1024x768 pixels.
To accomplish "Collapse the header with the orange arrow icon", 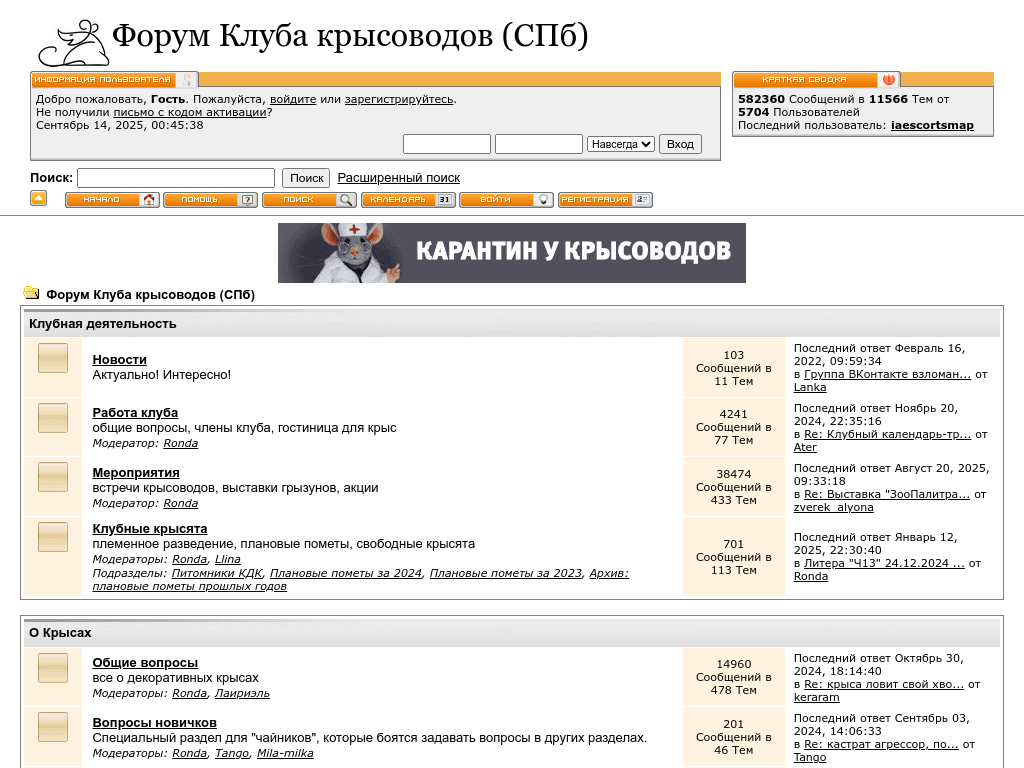I will pos(38,198).
